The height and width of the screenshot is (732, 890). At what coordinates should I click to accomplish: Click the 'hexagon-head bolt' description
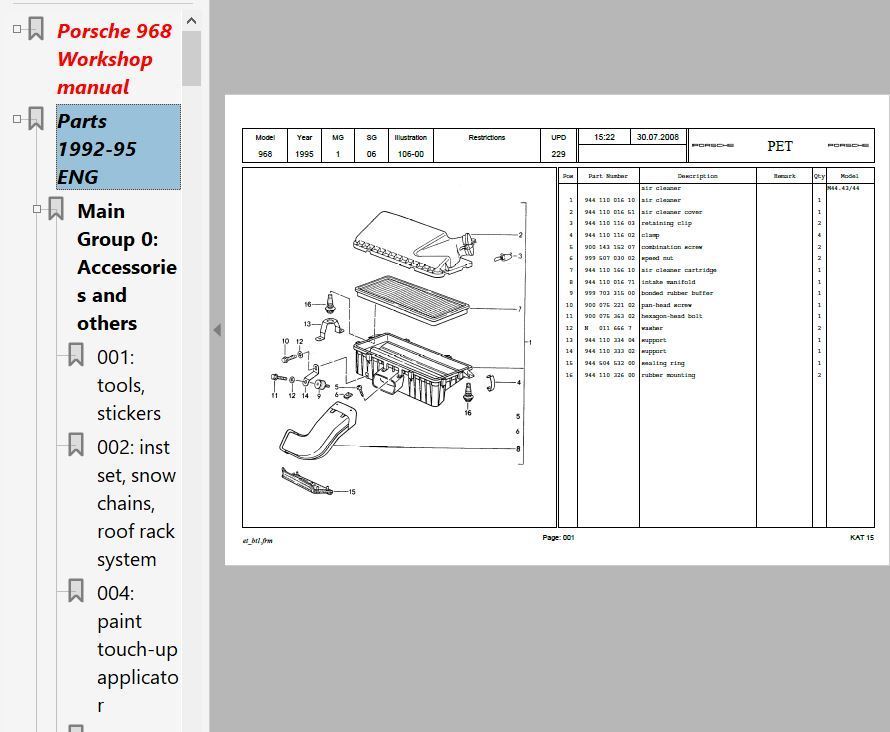click(671, 316)
